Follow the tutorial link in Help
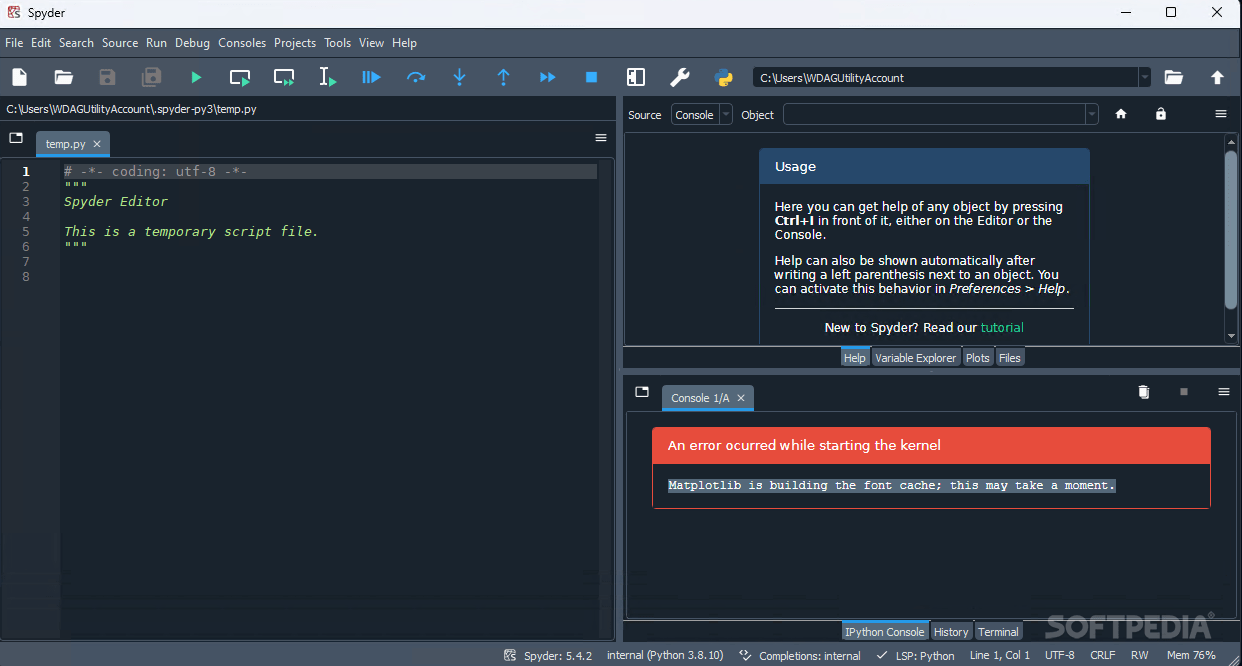 [1002, 327]
